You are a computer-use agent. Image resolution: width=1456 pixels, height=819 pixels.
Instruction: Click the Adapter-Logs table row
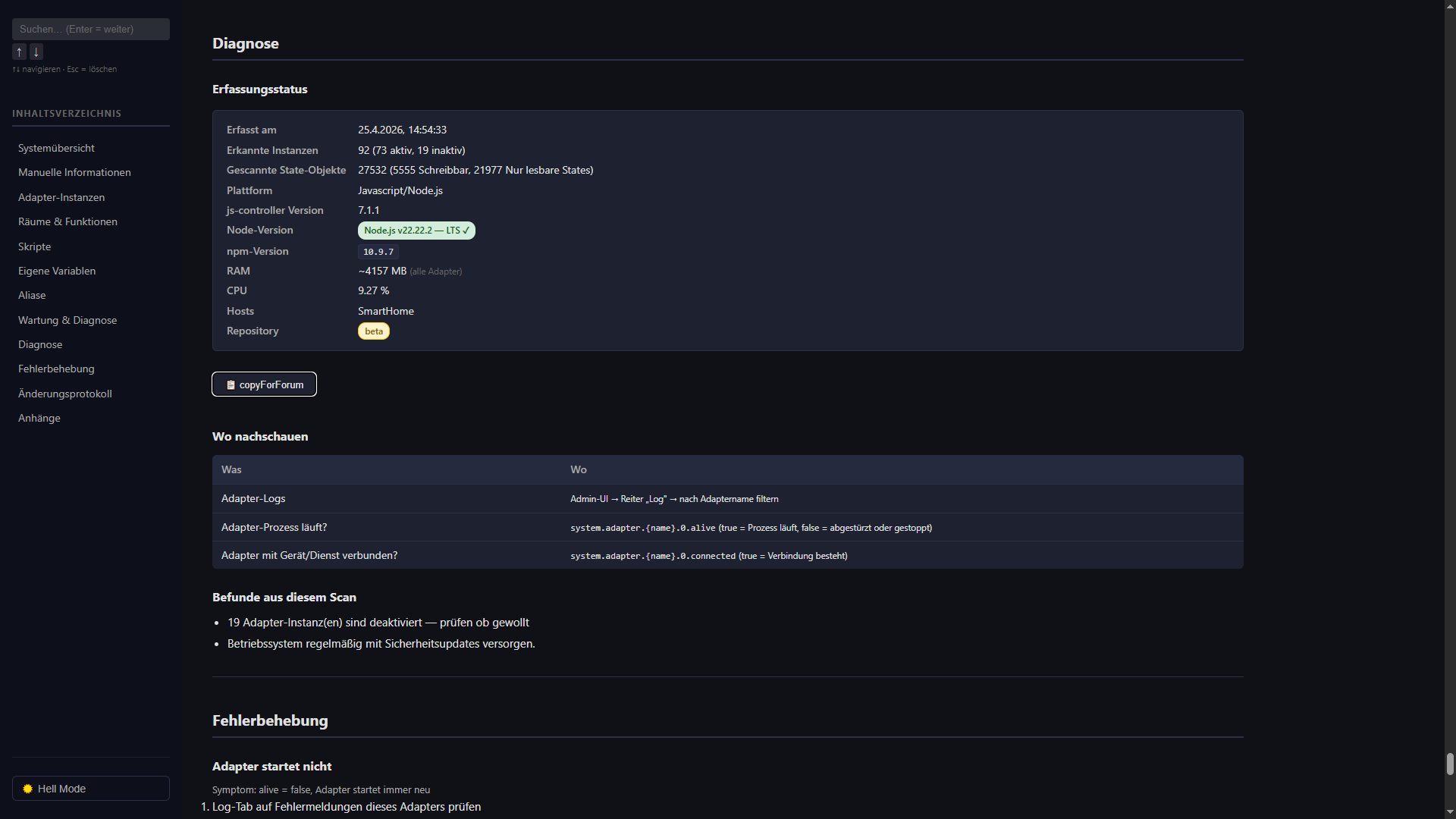(x=728, y=498)
